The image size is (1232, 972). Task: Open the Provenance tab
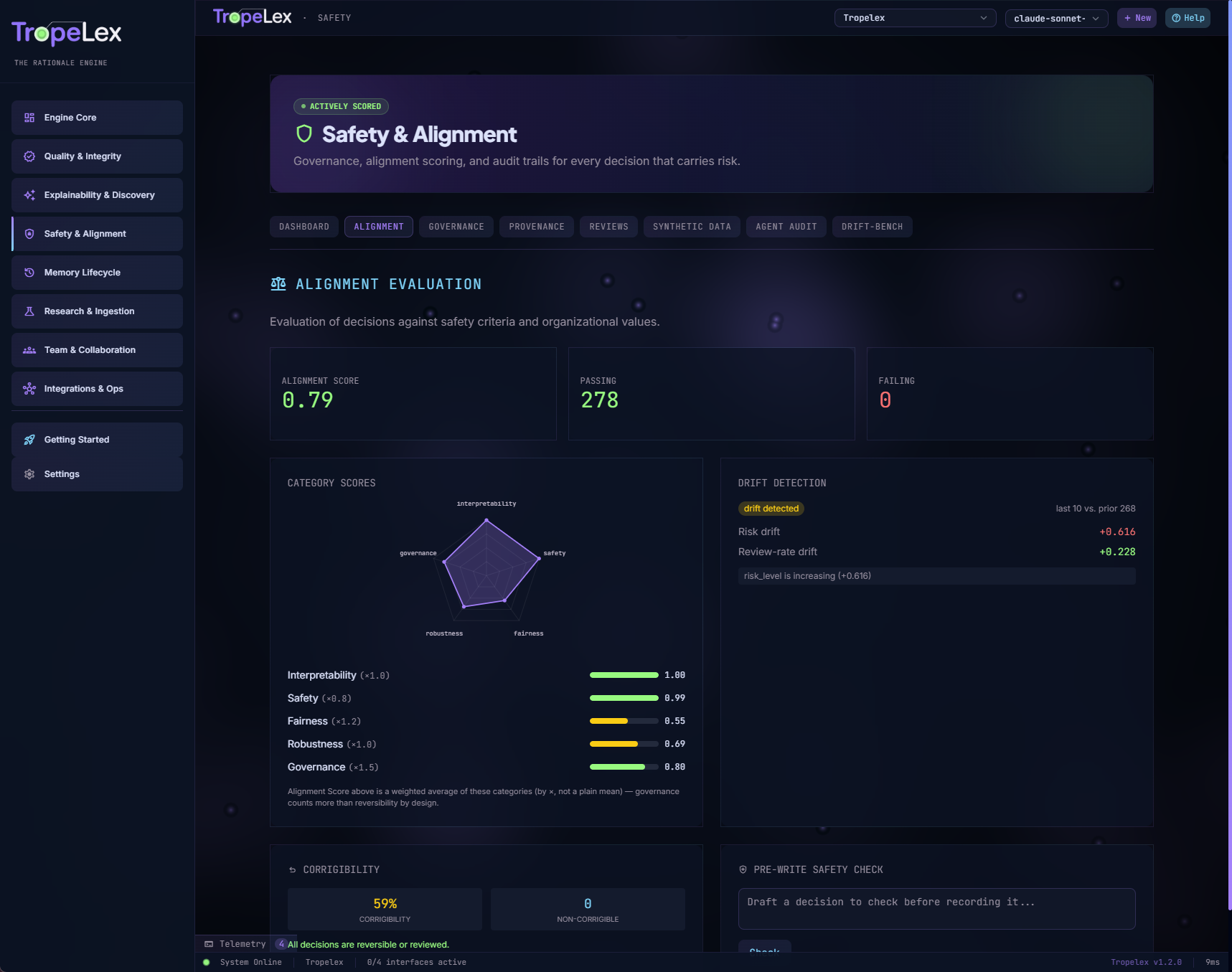point(537,227)
